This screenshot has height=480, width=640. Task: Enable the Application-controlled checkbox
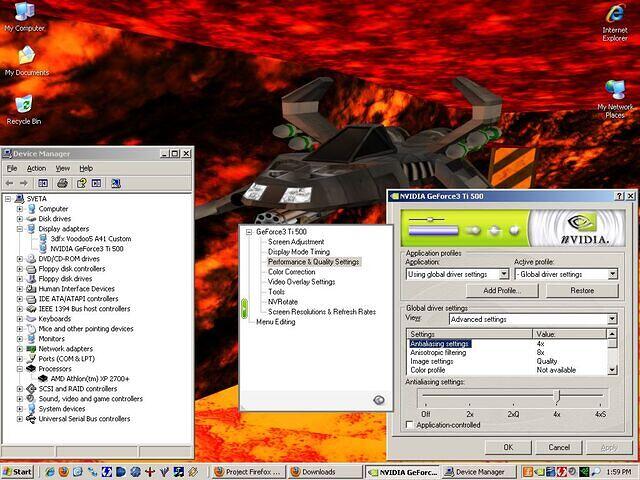coord(410,425)
